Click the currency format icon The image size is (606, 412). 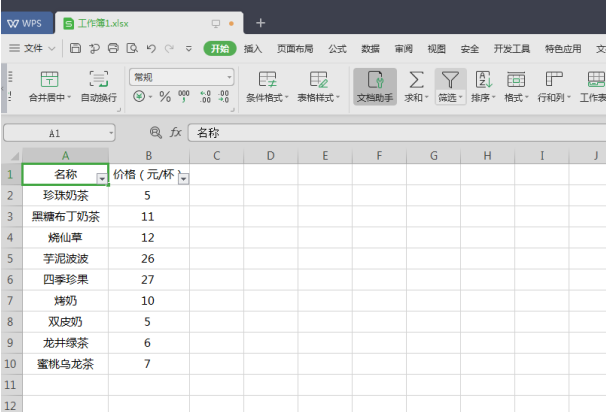click(x=139, y=96)
